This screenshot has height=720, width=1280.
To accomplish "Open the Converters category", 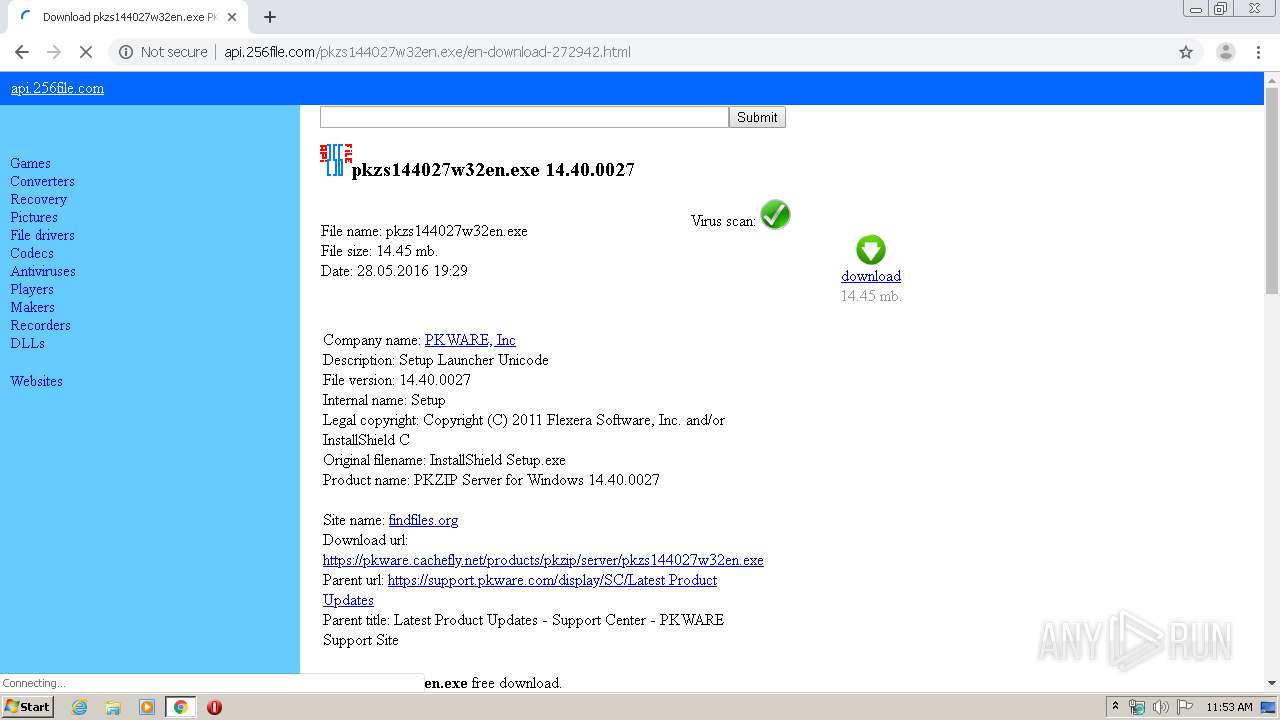I will [x=42, y=181].
